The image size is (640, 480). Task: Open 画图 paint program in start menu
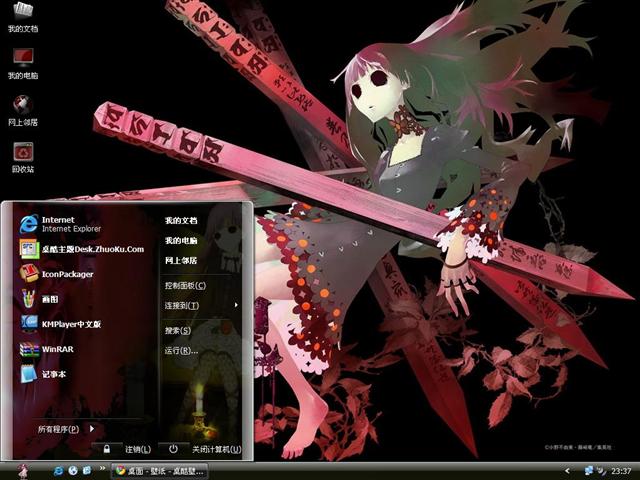coord(41,299)
